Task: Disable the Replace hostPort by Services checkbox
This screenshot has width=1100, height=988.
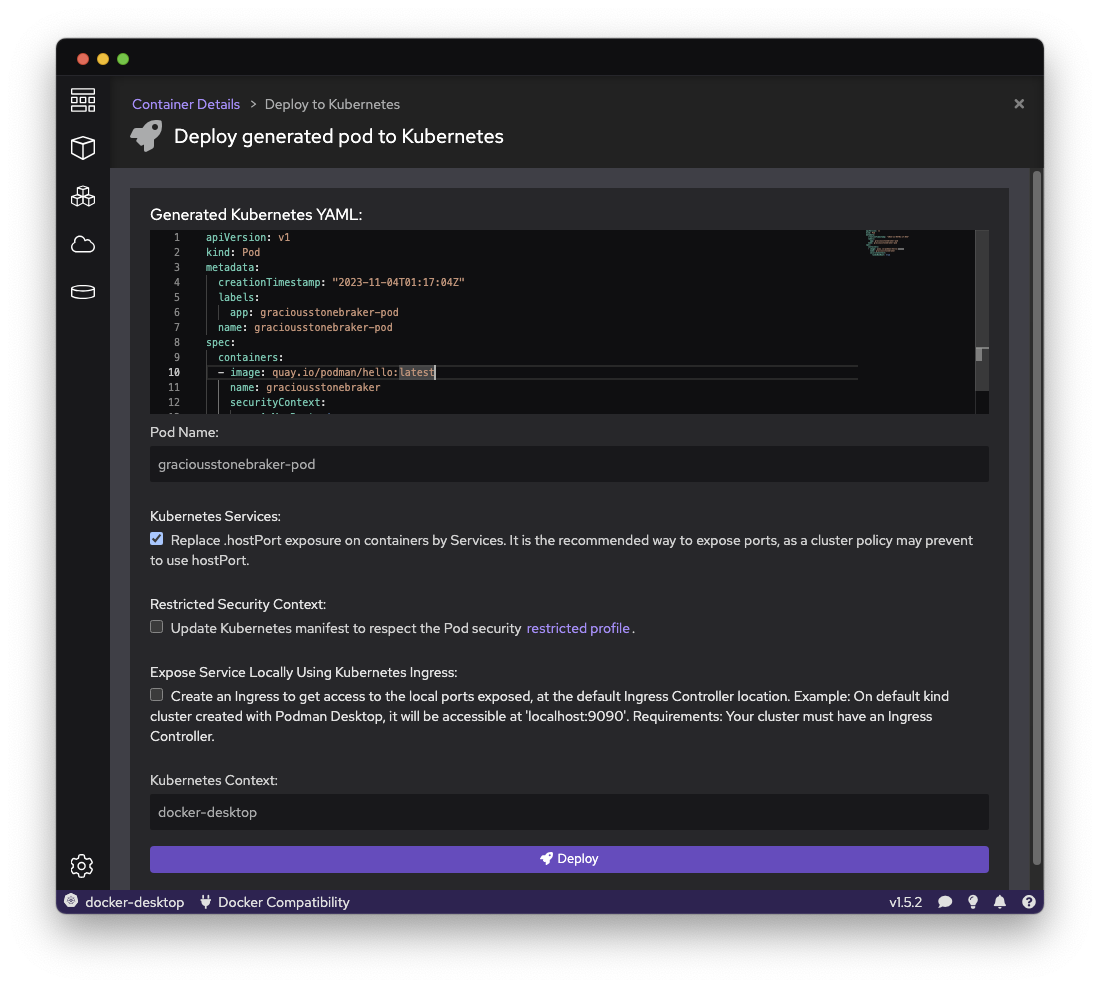Action: pos(156,538)
